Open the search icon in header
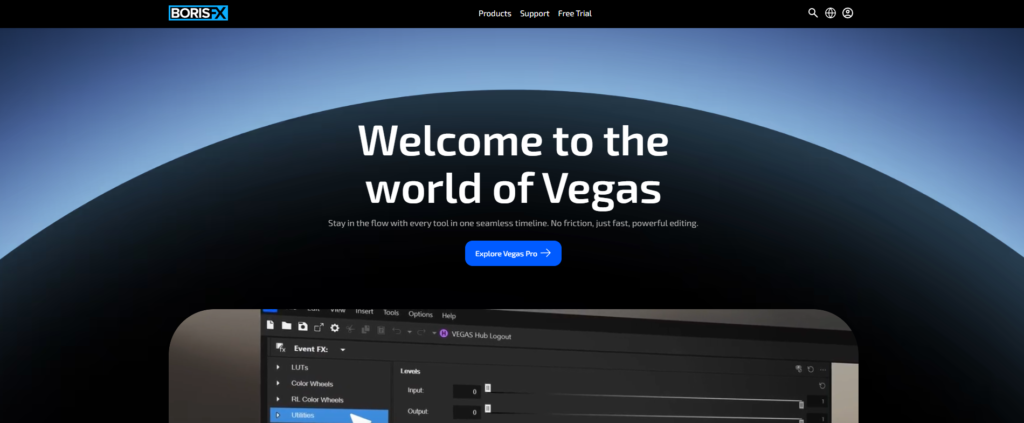This screenshot has width=1024, height=423. click(813, 13)
